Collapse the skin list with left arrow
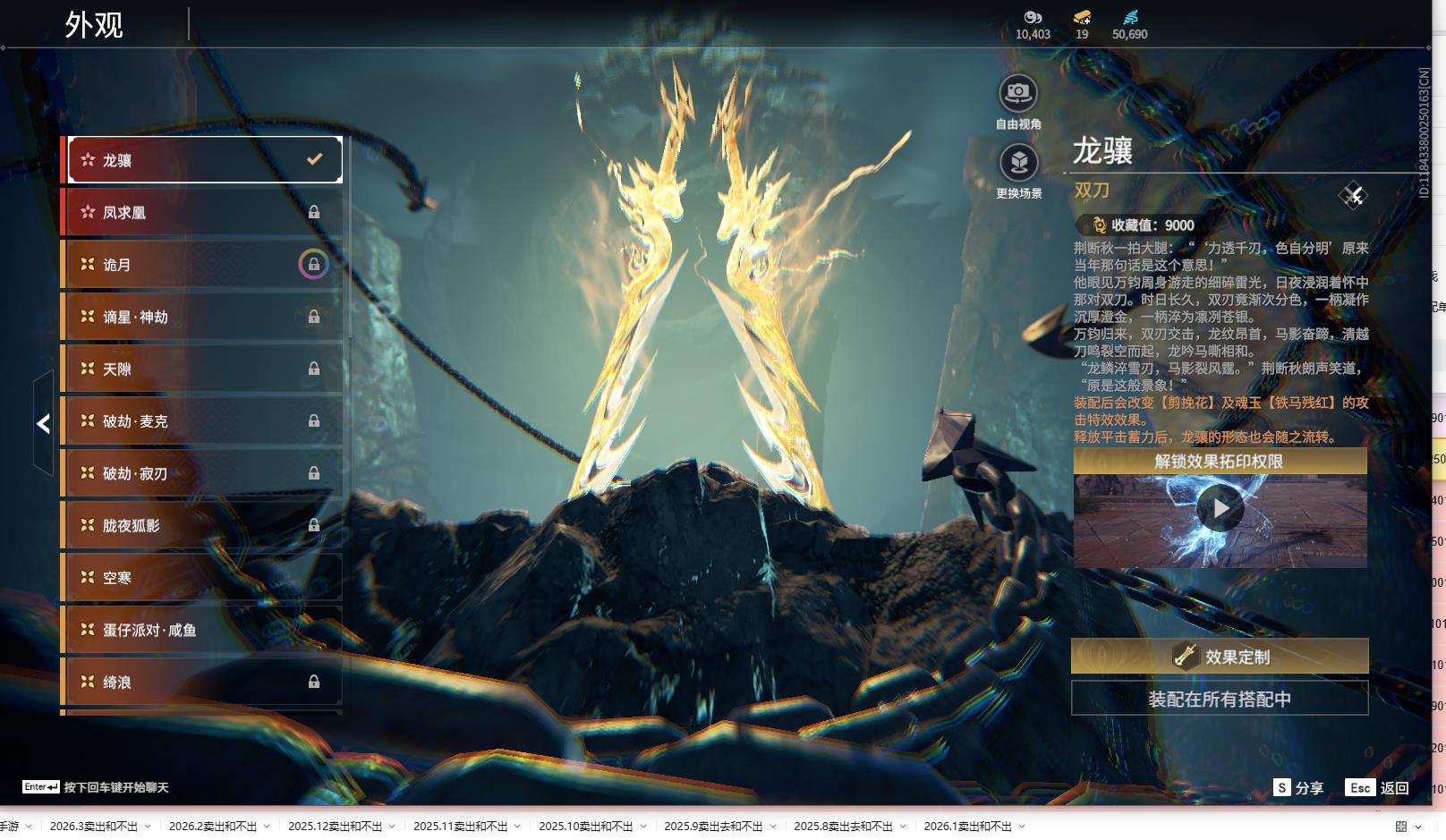Viewport: 1446px width, 840px height. (x=43, y=423)
